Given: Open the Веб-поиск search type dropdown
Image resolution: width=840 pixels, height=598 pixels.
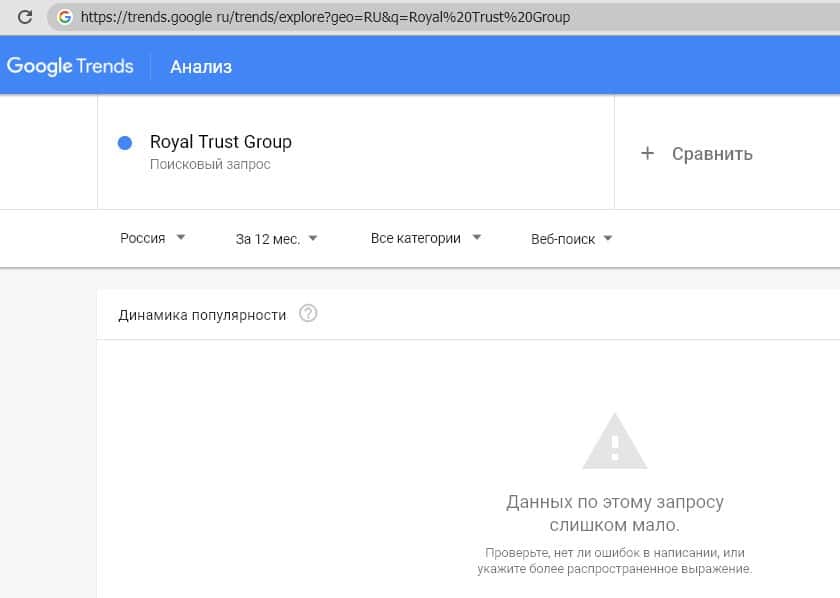Looking at the screenshot, I should click(x=571, y=238).
